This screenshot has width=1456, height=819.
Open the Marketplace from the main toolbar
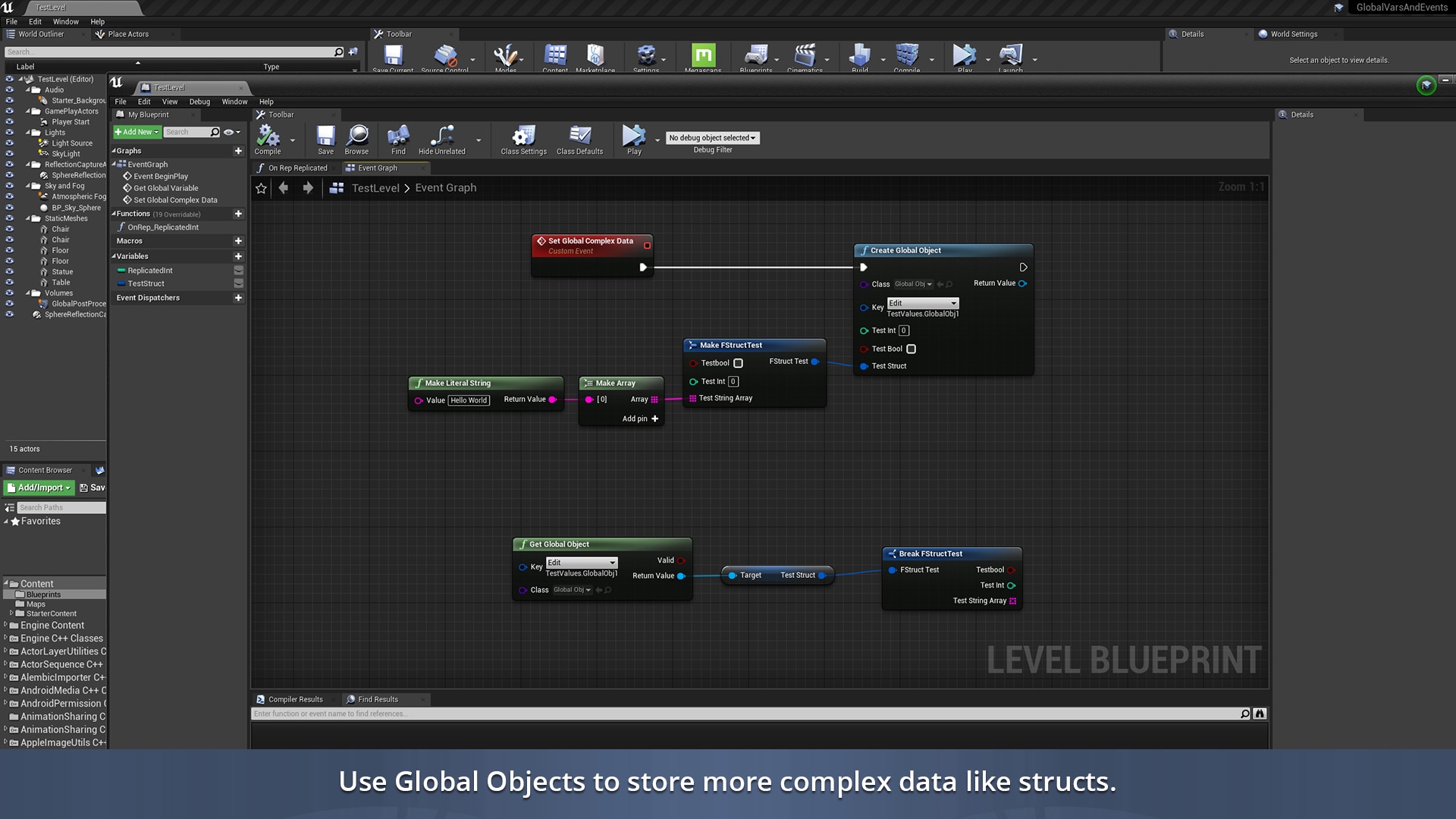tap(595, 57)
